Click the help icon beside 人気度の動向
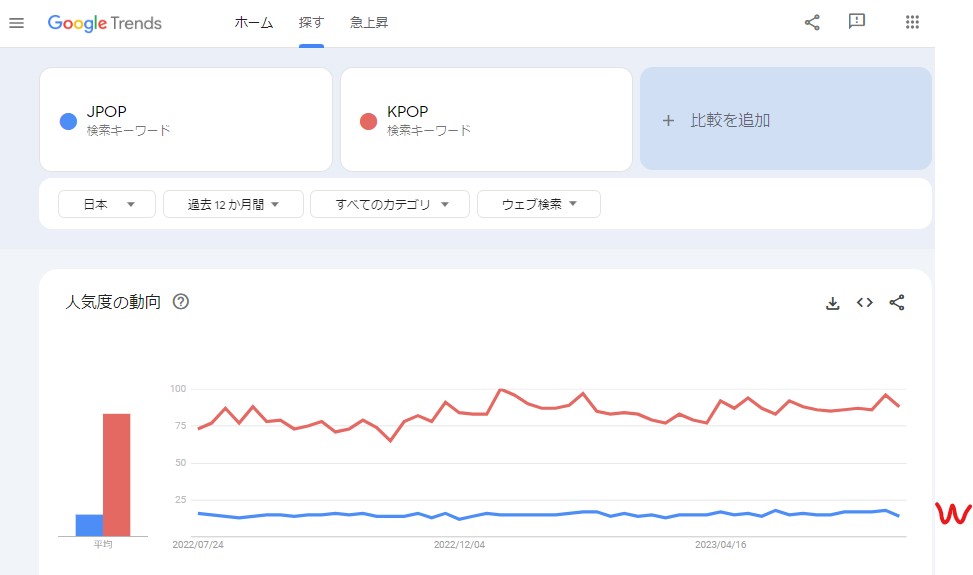973x575 pixels. (x=181, y=301)
